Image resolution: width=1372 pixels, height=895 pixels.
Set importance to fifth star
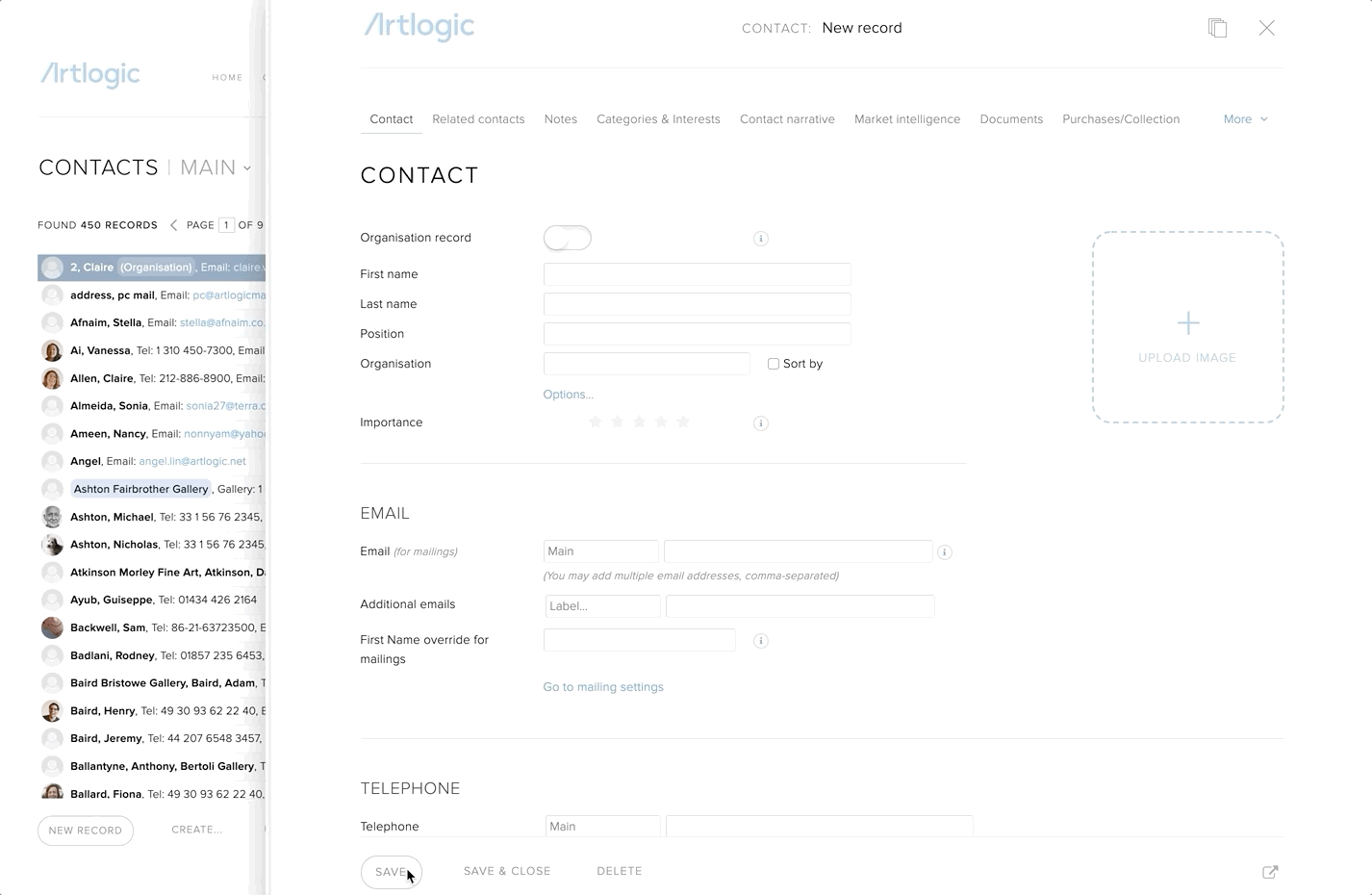(683, 422)
